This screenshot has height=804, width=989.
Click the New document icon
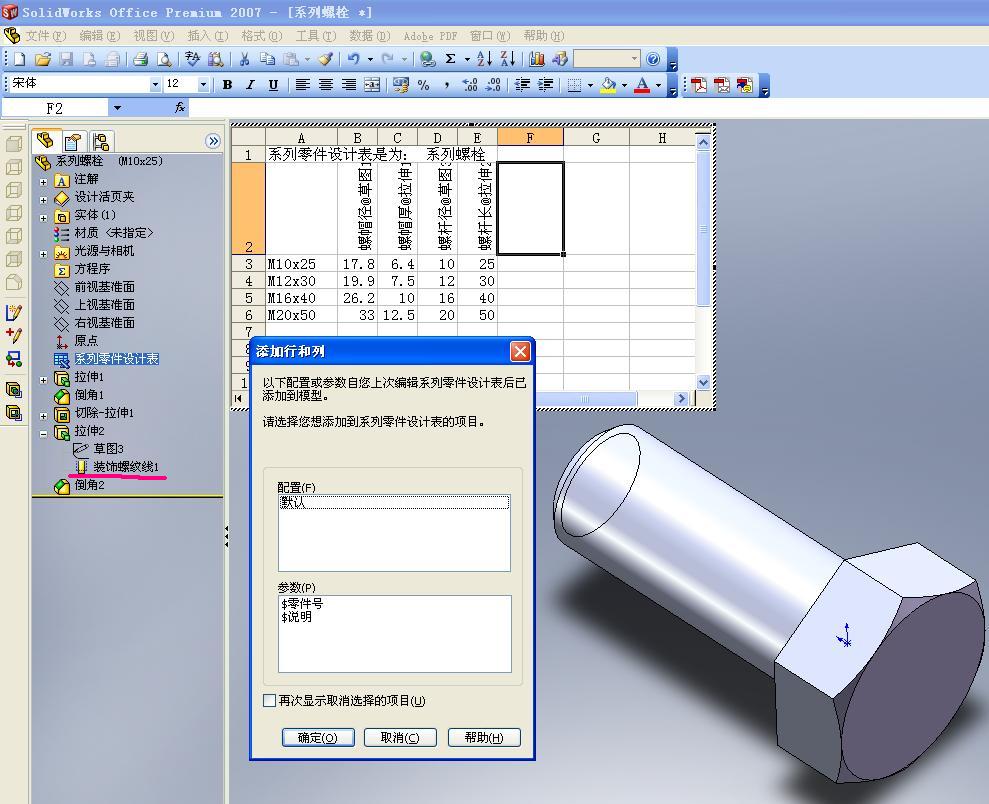(20, 59)
